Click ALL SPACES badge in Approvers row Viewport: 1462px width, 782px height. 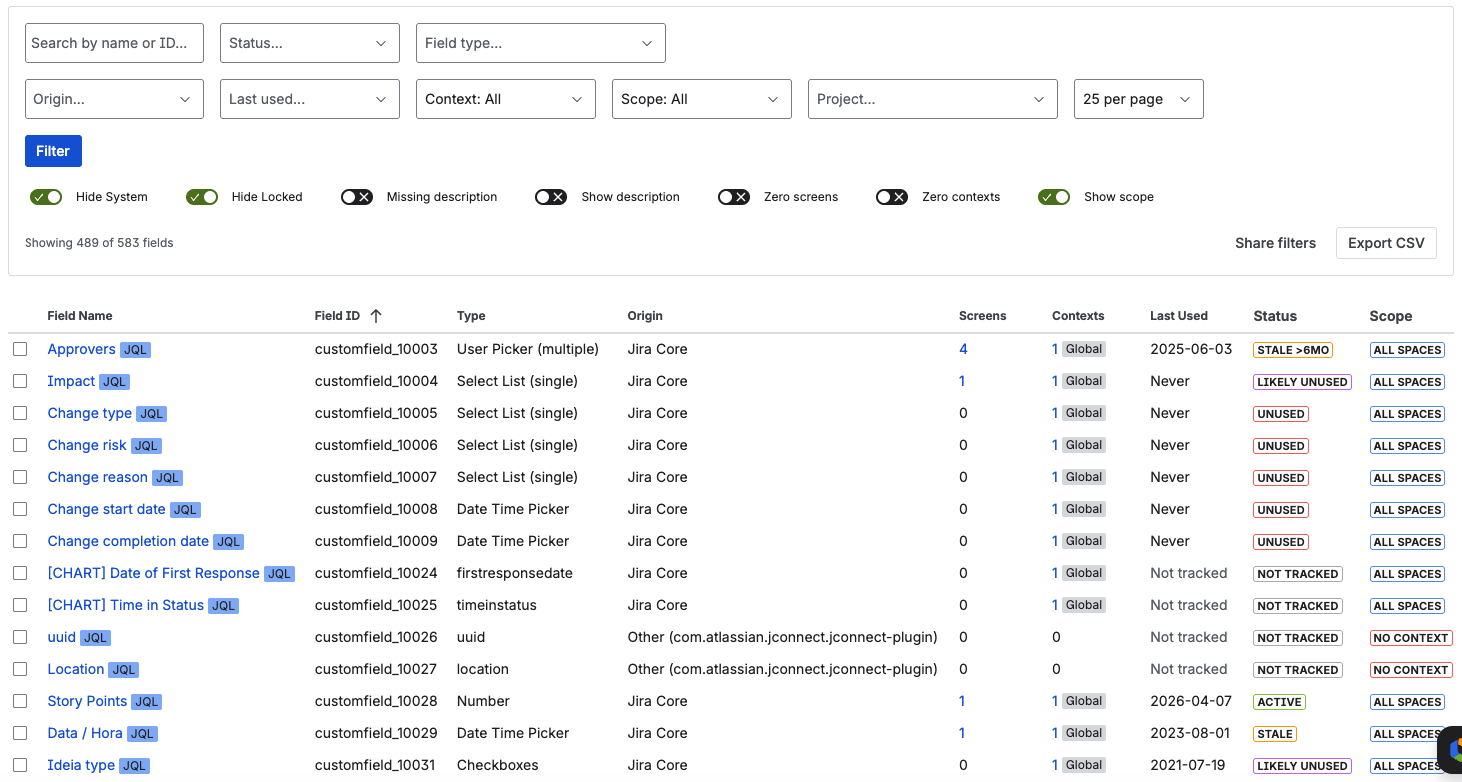pyautogui.click(x=1407, y=350)
